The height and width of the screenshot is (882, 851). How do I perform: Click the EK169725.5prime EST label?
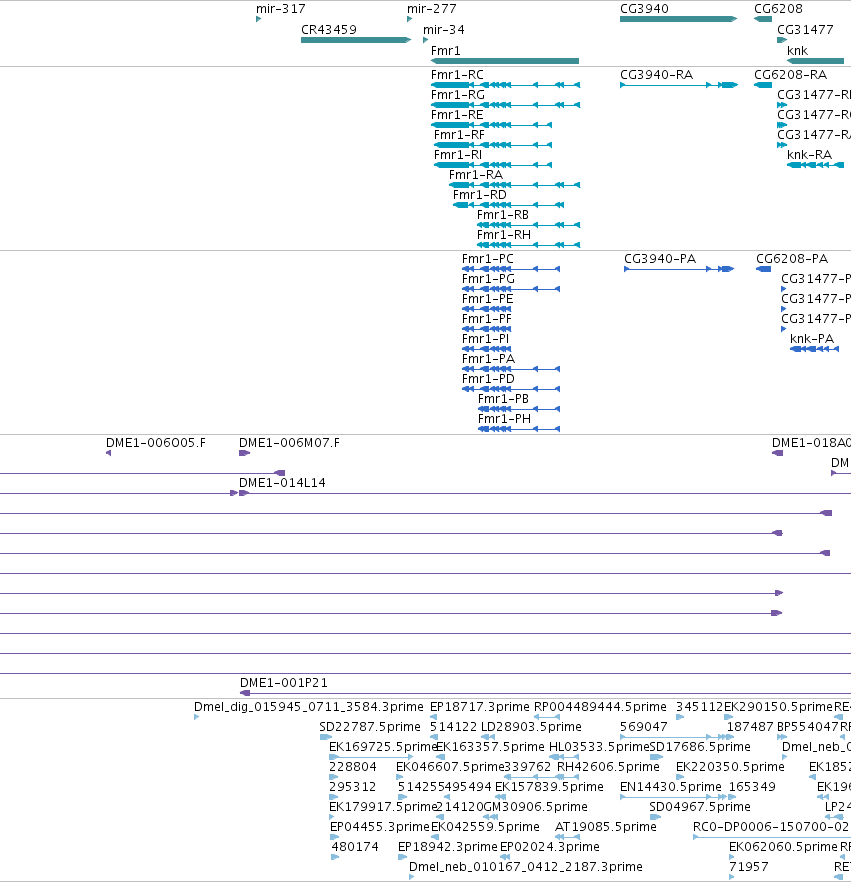(383, 747)
